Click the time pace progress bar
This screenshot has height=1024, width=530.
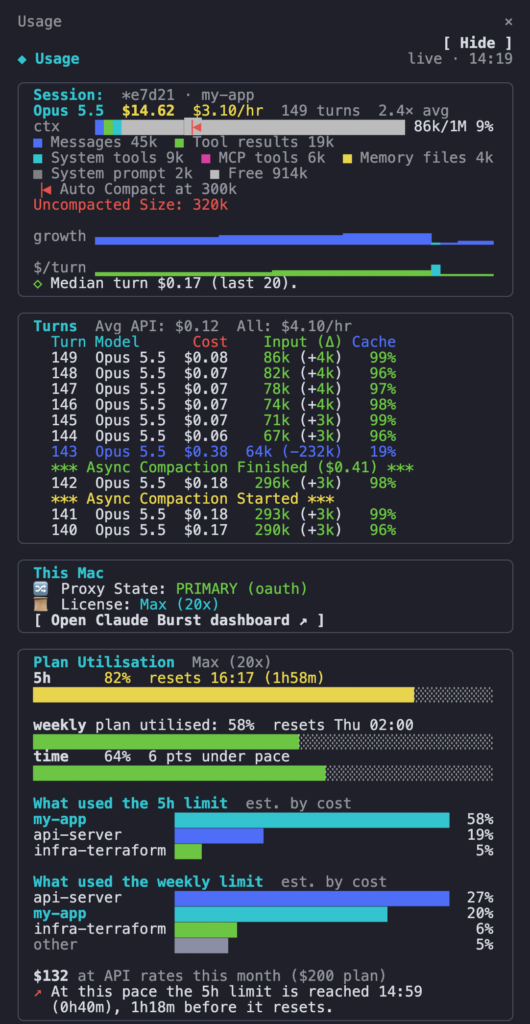pyautogui.click(x=263, y=773)
